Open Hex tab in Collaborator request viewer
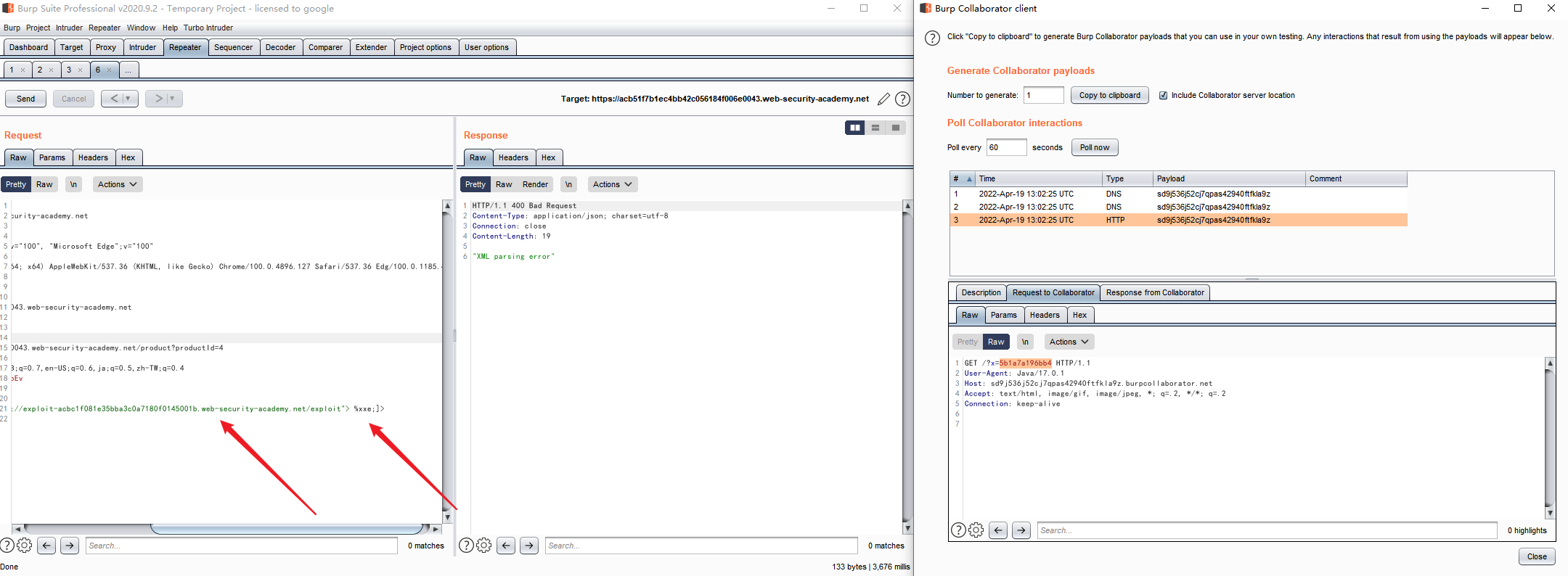The image size is (1568, 576). (x=1079, y=315)
